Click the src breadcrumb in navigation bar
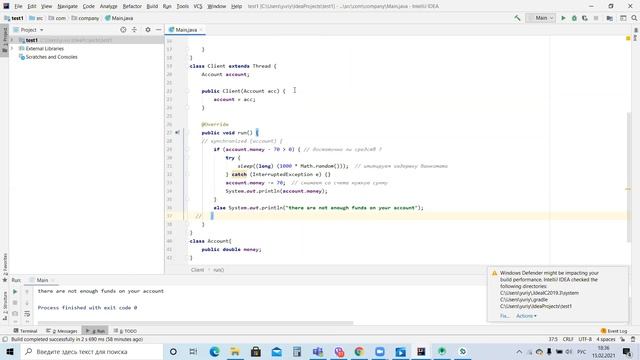This screenshot has height=360, width=640. point(36,18)
